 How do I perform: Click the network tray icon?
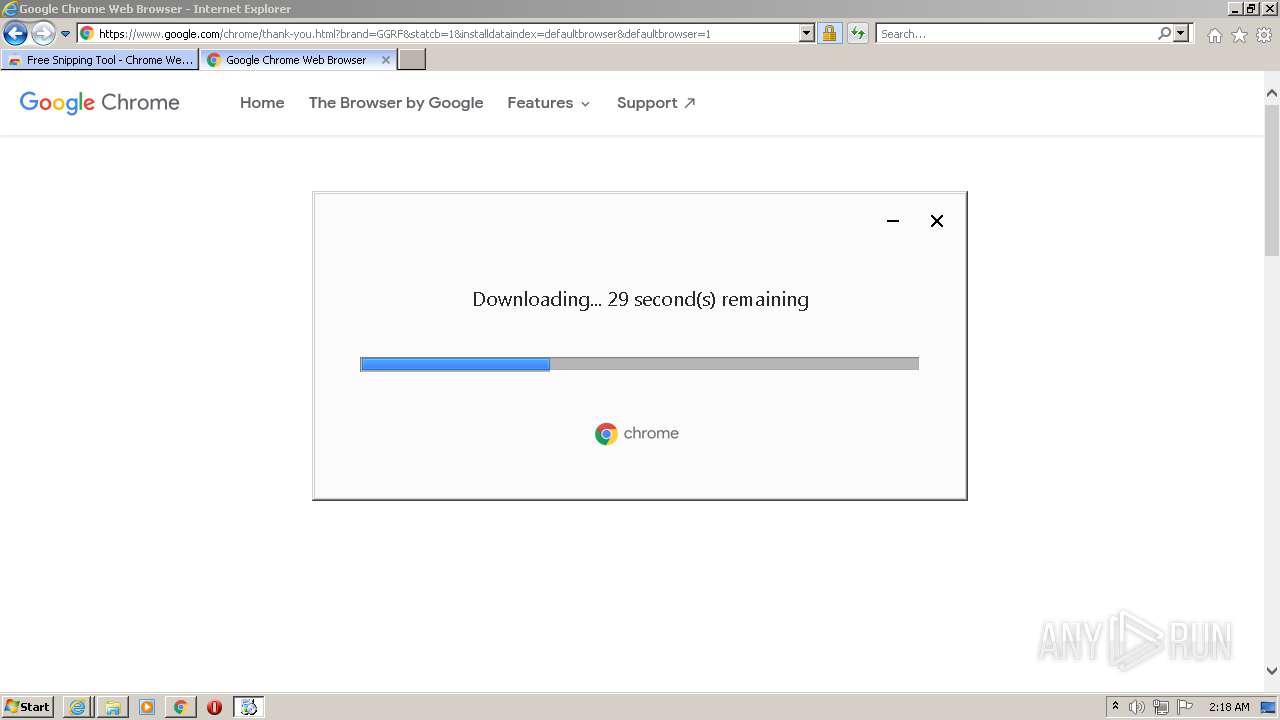[x=1161, y=707]
